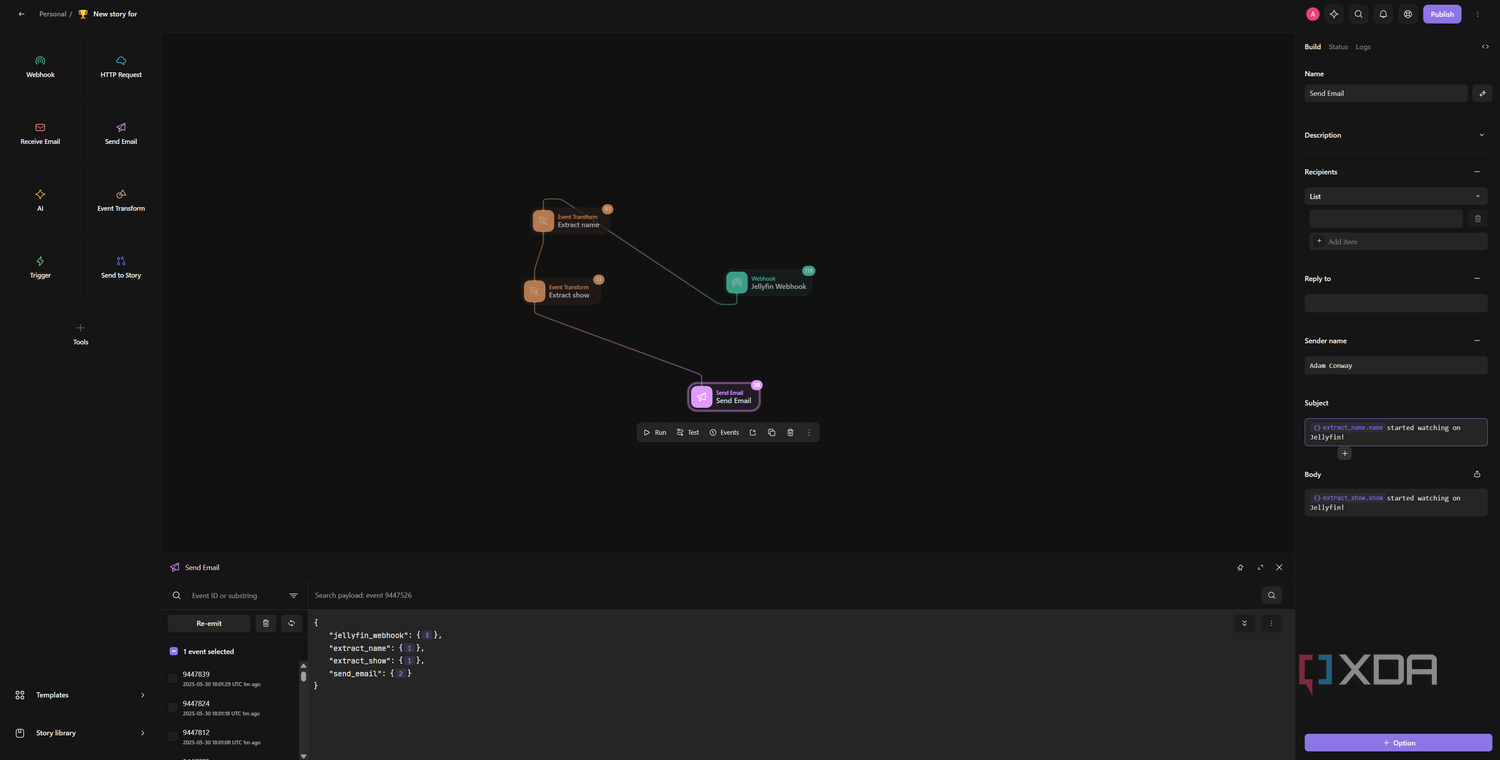Viewport: 1500px width, 760px height.
Task: Collapse the Recipients section
Action: [1477, 172]
